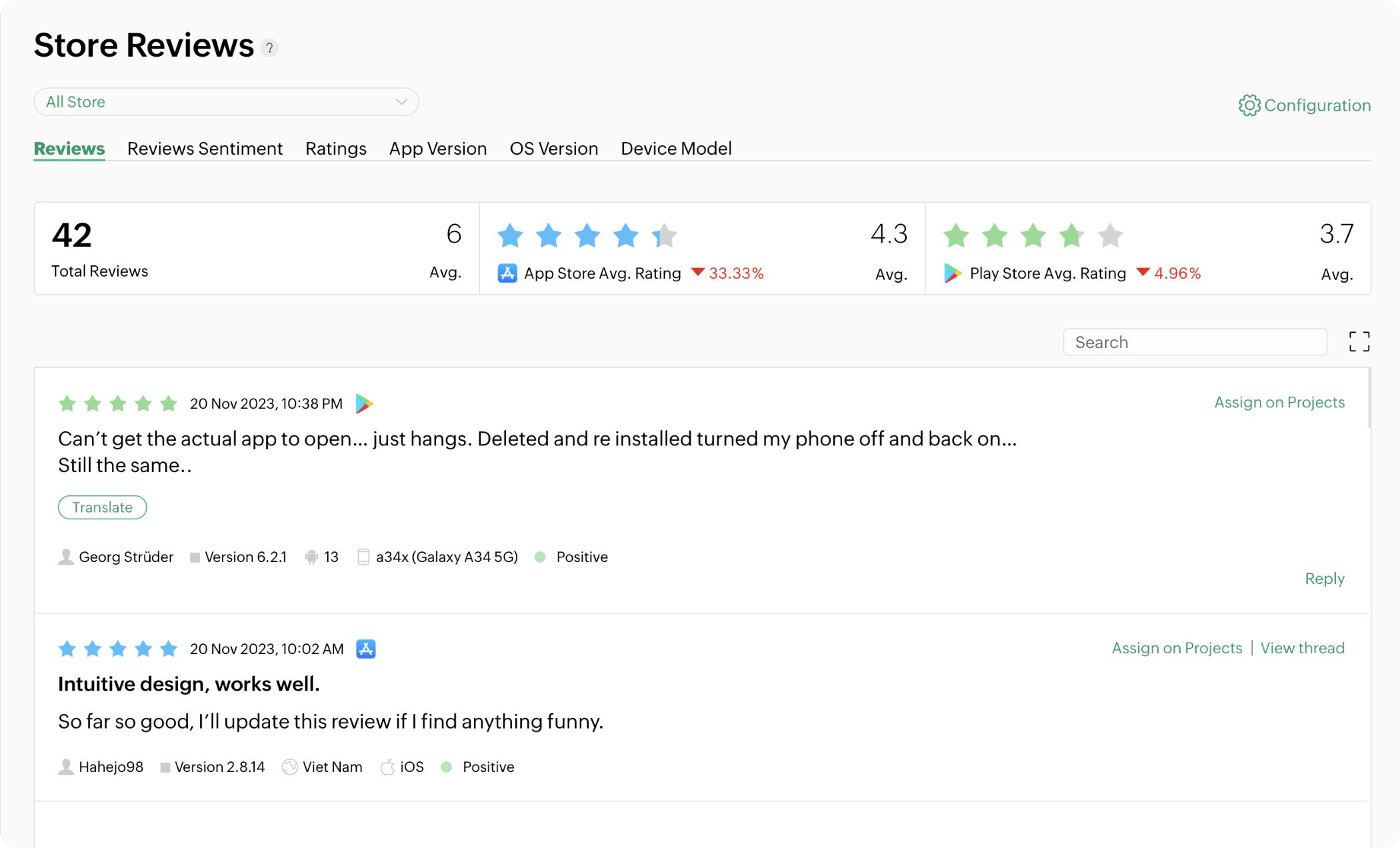This screenshot has height=848, width=1400.
Task: Click the globe icon next to Viet Nam
Action: [x=289, y=767]
